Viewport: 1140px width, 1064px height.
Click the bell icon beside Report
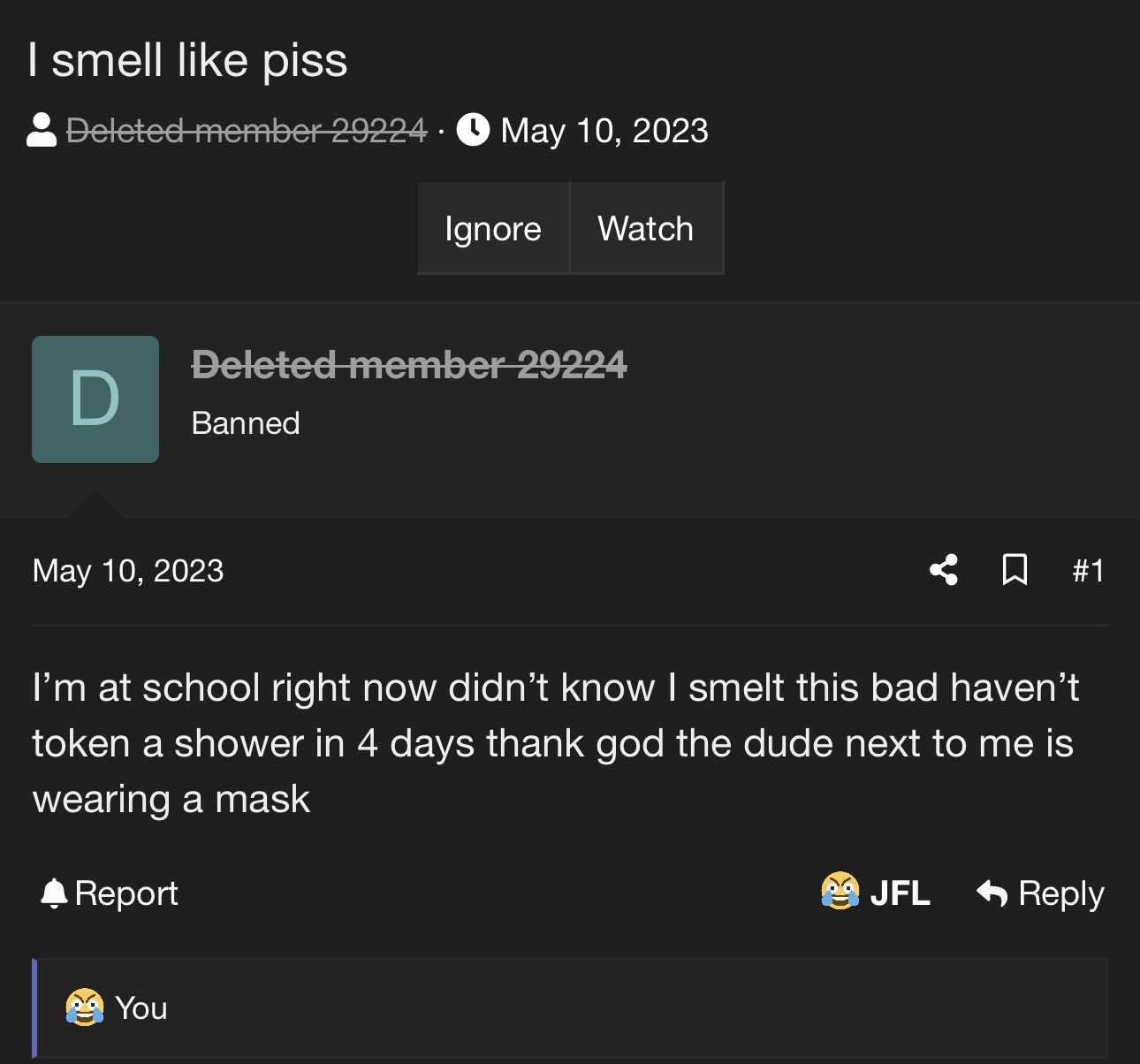click(54, 893)
